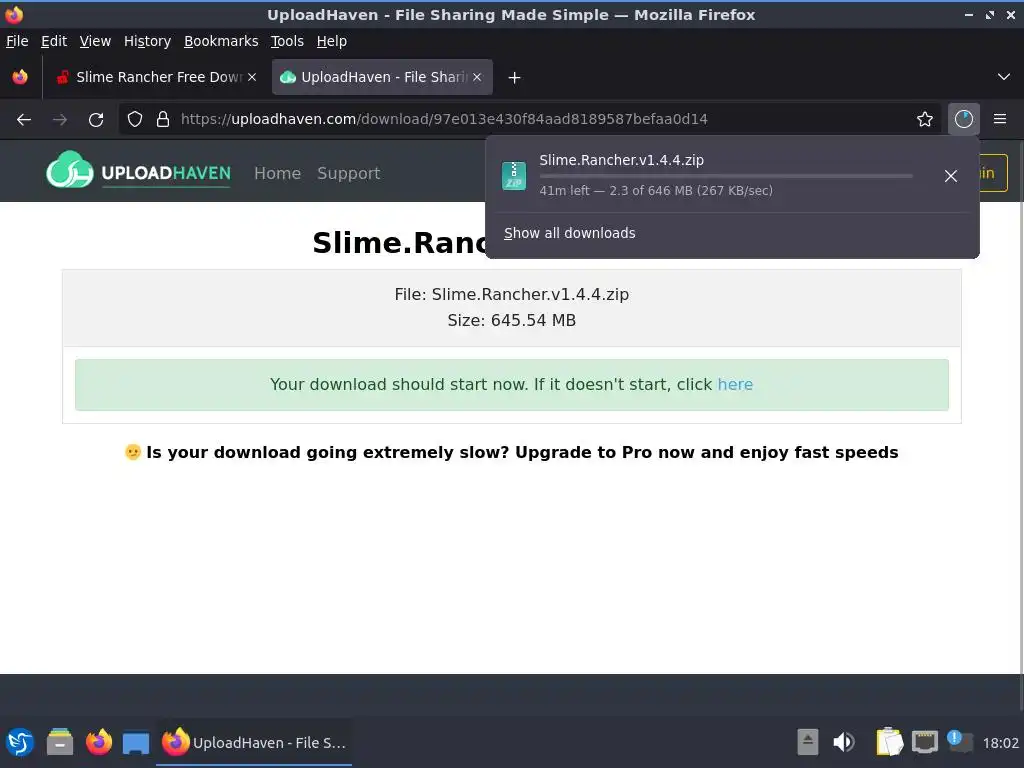
Task: Select the UploadHaven - File Sharing tab
Action: [382, 77]
